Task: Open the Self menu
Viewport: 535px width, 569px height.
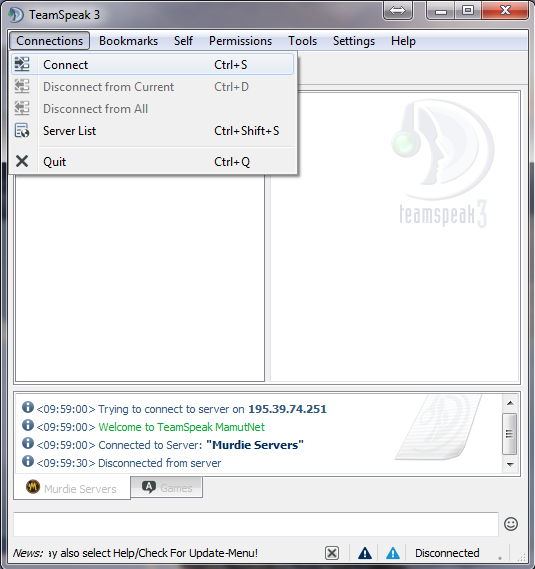Action: [x=183, y=41]
